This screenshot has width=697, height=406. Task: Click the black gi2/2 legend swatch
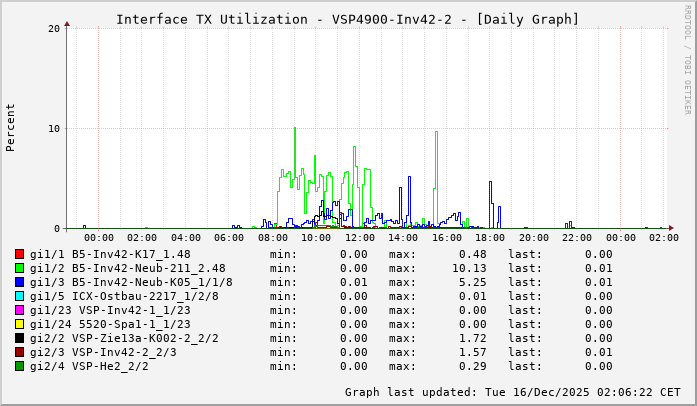click(19, 338)
